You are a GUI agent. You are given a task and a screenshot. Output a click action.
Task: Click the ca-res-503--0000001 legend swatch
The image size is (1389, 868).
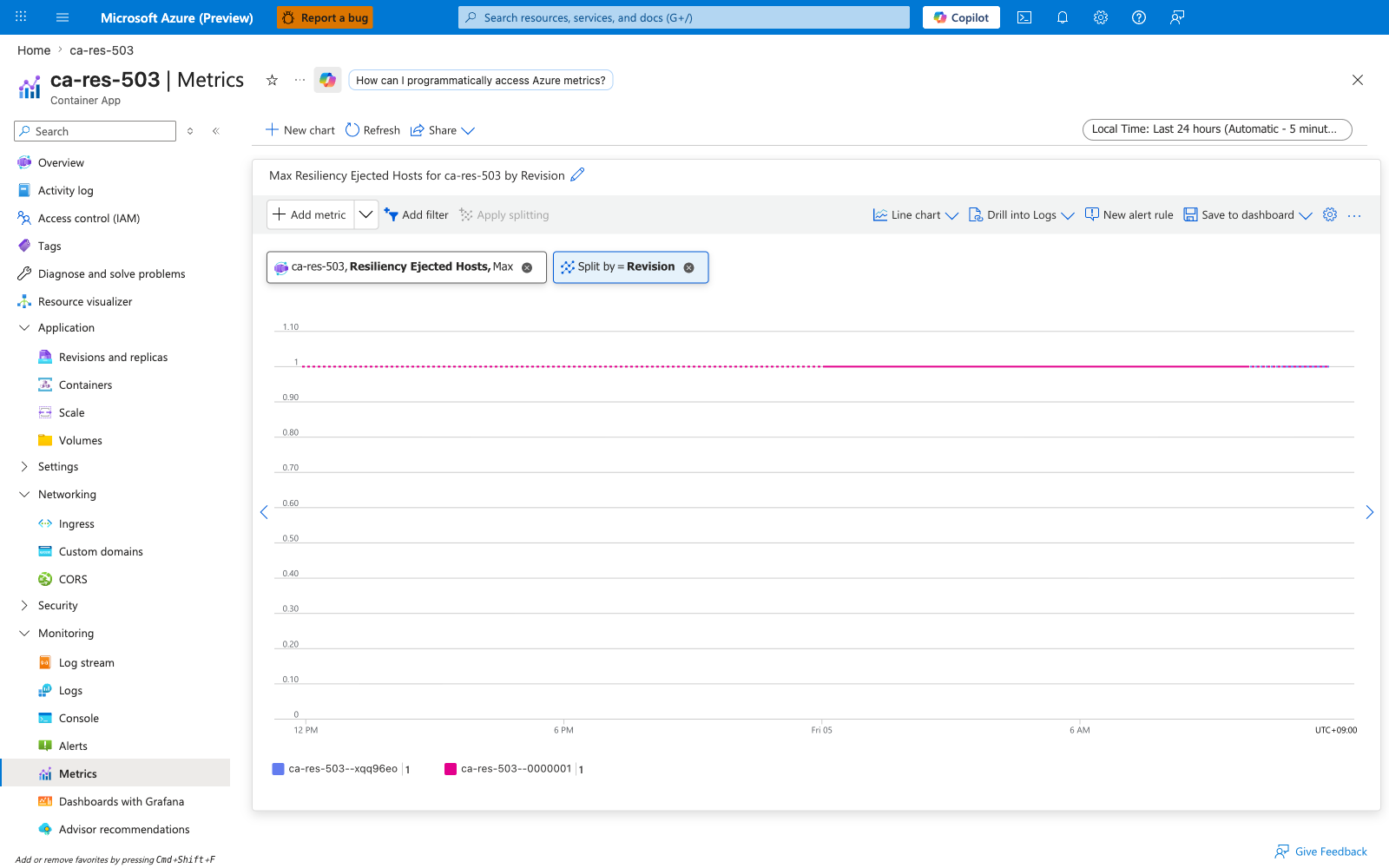(451, 769)
